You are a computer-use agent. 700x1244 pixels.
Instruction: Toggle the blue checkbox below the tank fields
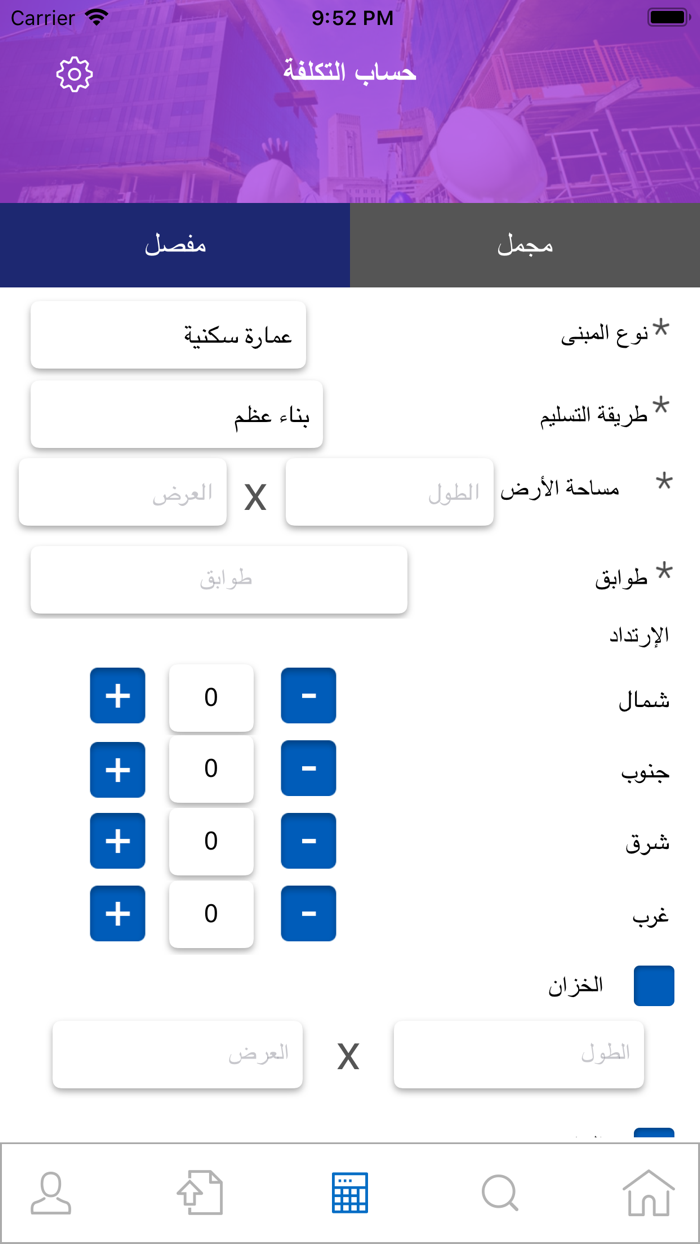coord(655,1133)
